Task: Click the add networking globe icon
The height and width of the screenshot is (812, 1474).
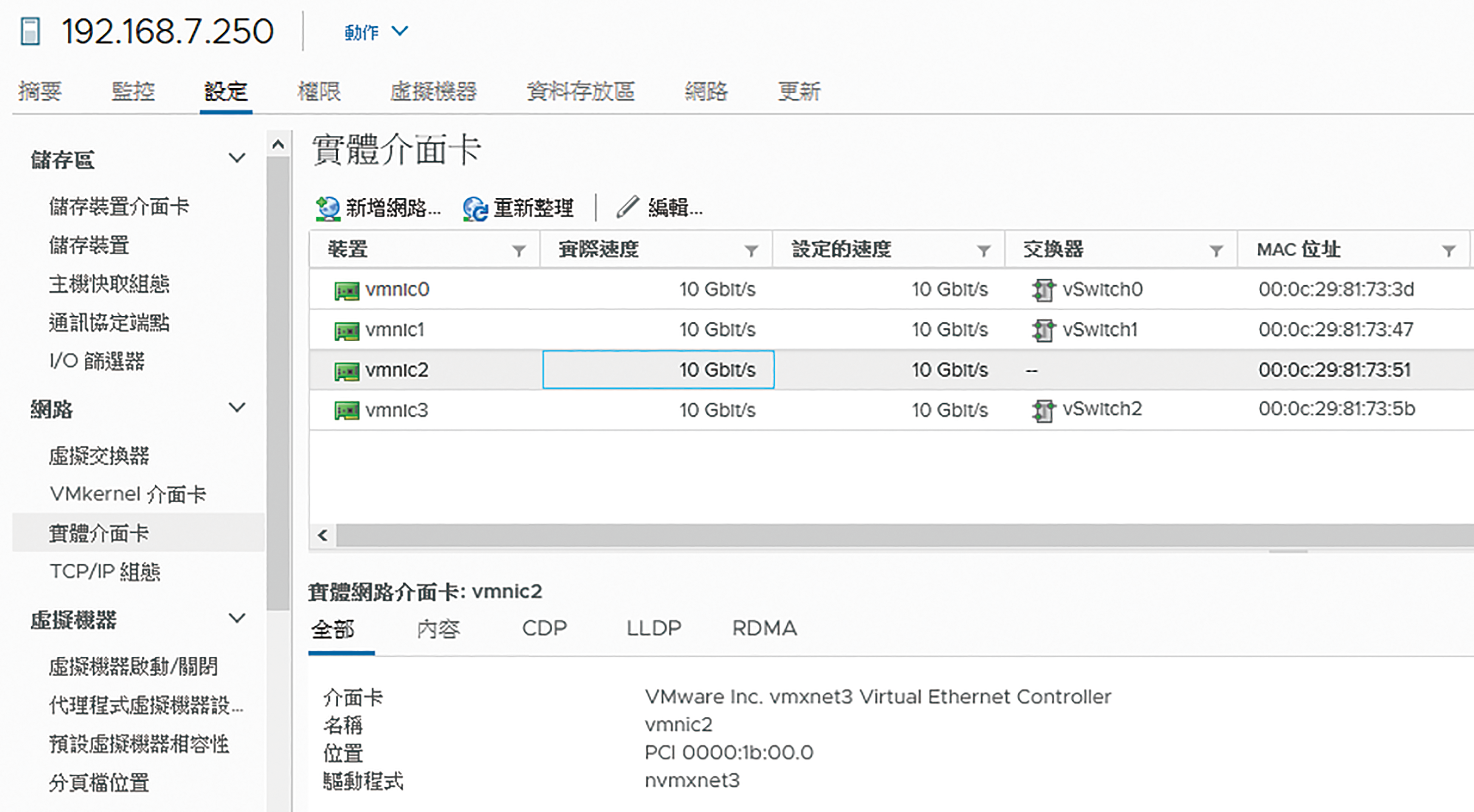Action: click(x=328, y=208)
